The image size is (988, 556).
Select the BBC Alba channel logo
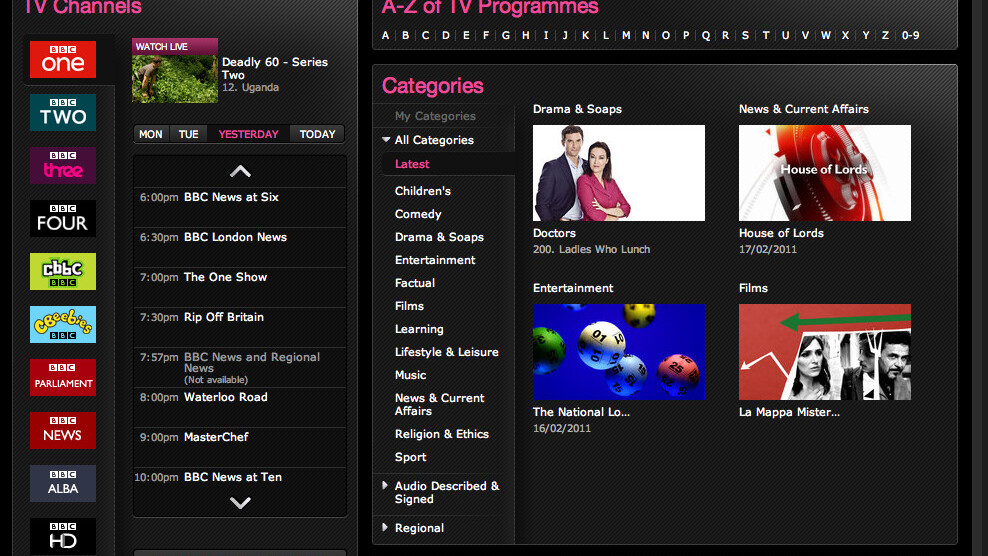[x=63, y=483]
